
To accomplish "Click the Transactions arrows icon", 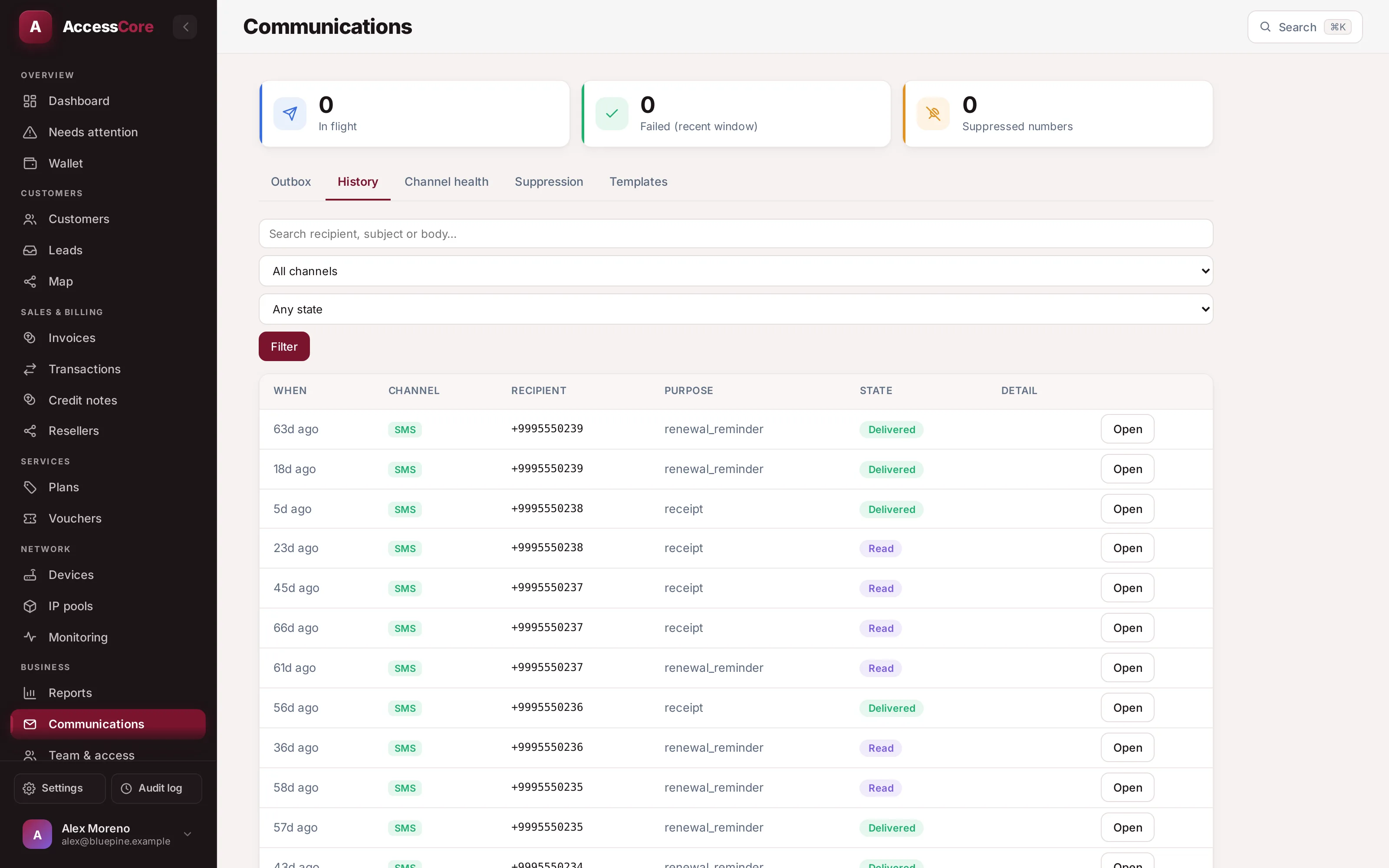I will (30, 369).
